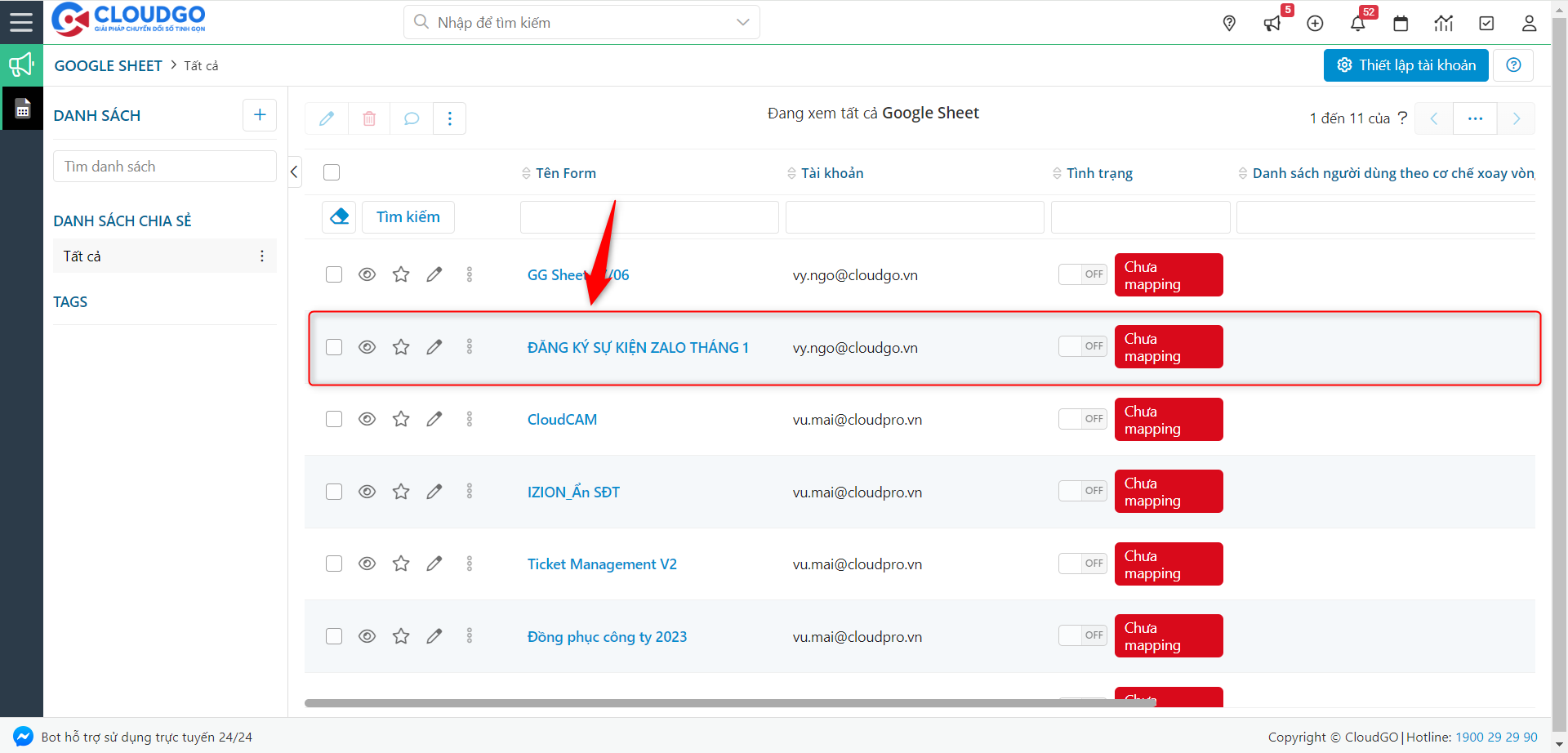Tick the select-all checkbox in table header
This screenshot has width=1568, height=753.
(332, 172)
